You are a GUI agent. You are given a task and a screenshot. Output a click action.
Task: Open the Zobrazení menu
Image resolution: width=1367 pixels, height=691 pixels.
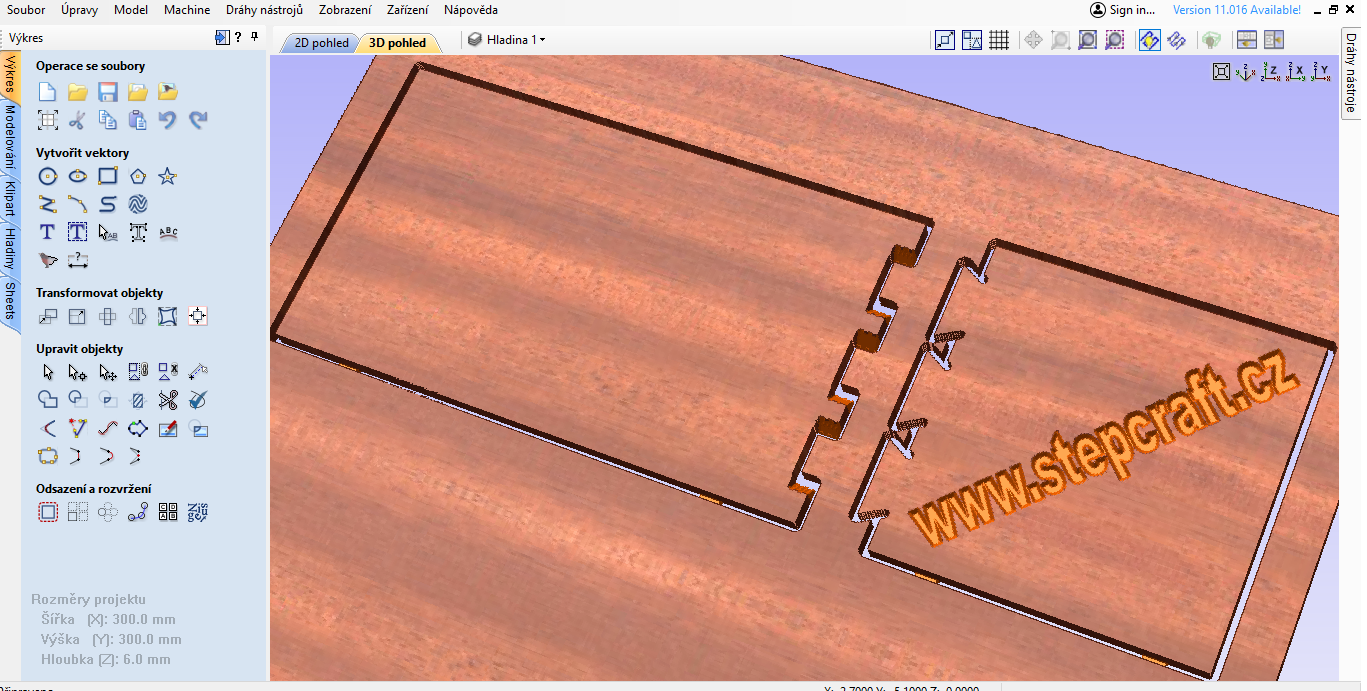tap(345, 10)
